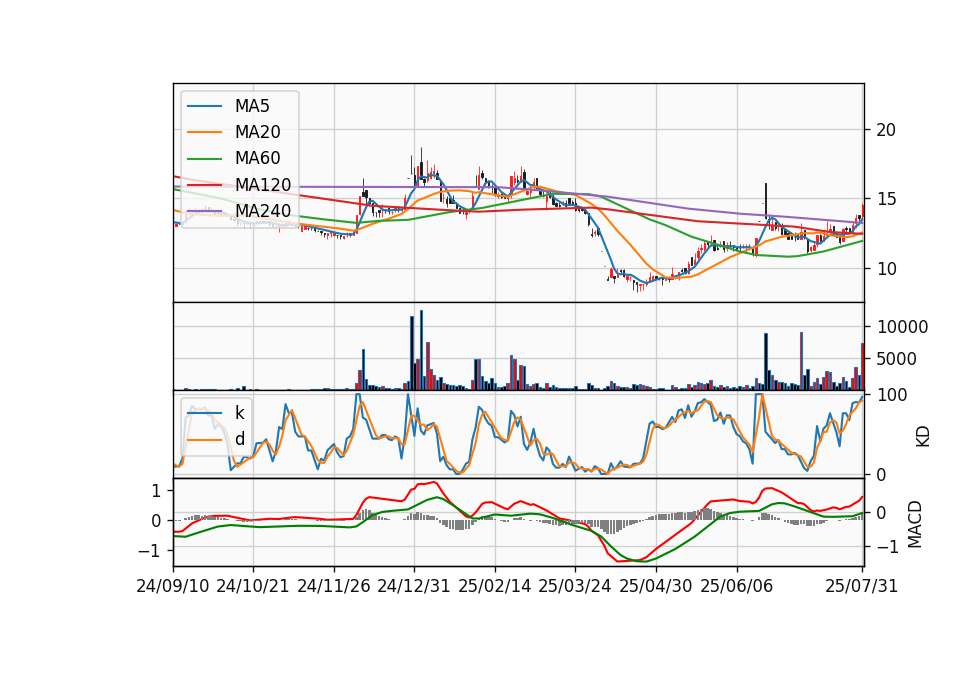The height and width of the screenshot is (690, 960).
Task: Click the 24/09/10 date tick label
Action: point(173,586)
